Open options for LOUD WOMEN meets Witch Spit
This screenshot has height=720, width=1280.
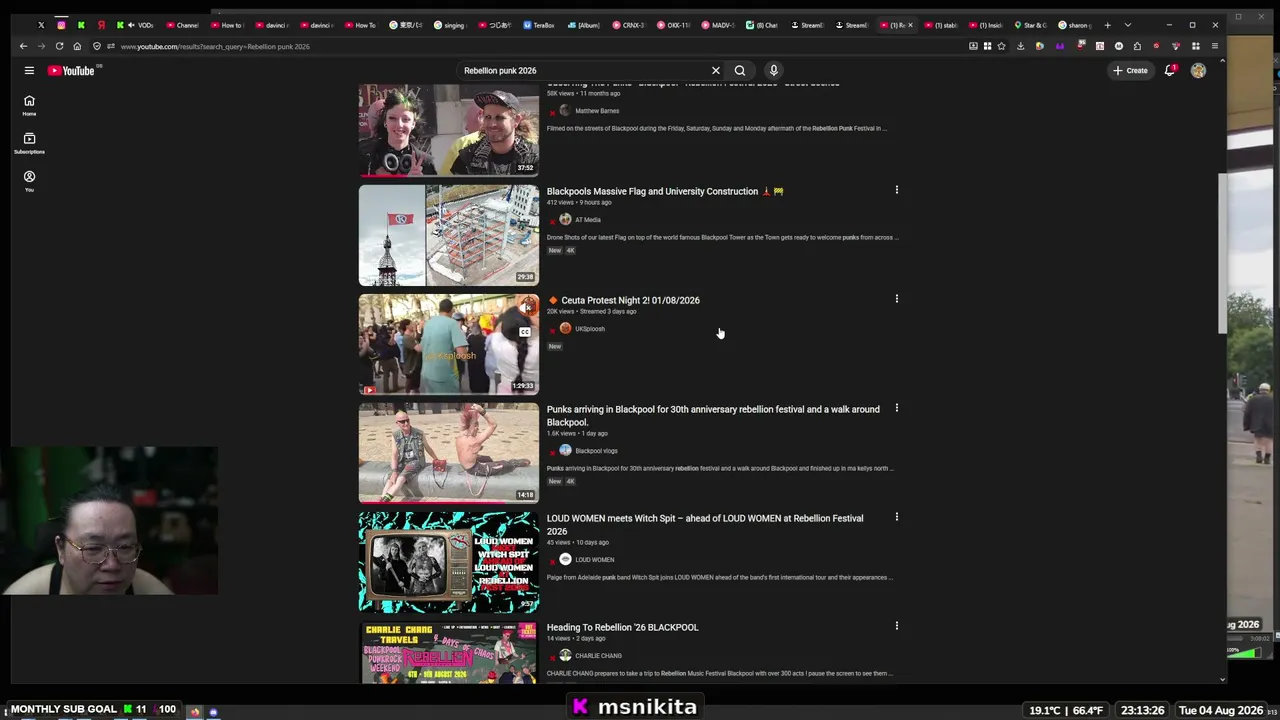(896, 517)
